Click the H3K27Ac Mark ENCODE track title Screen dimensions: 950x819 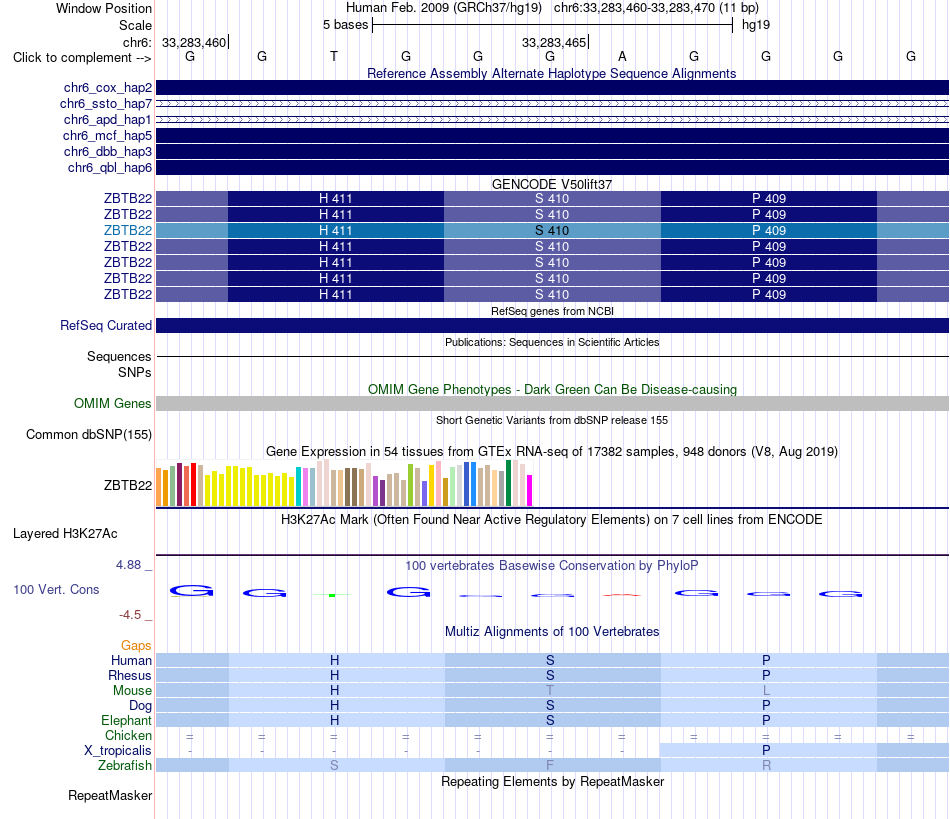[552, 520]
